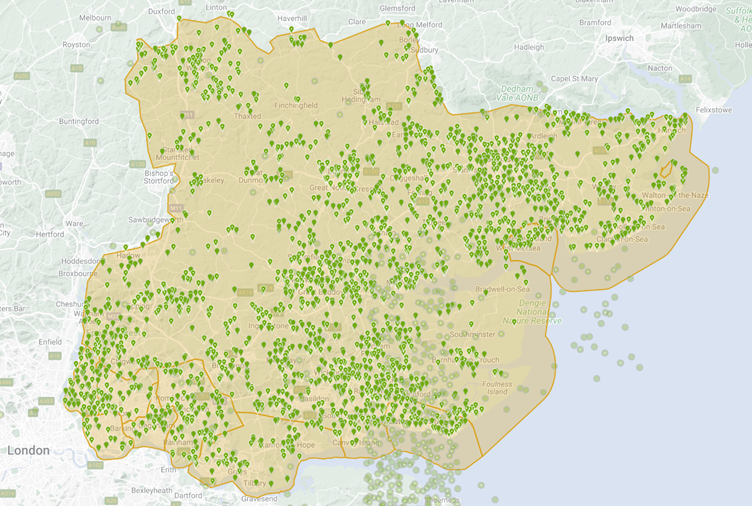
Task: Select the Capel St Mary label
Action: (x=574, y=78)
